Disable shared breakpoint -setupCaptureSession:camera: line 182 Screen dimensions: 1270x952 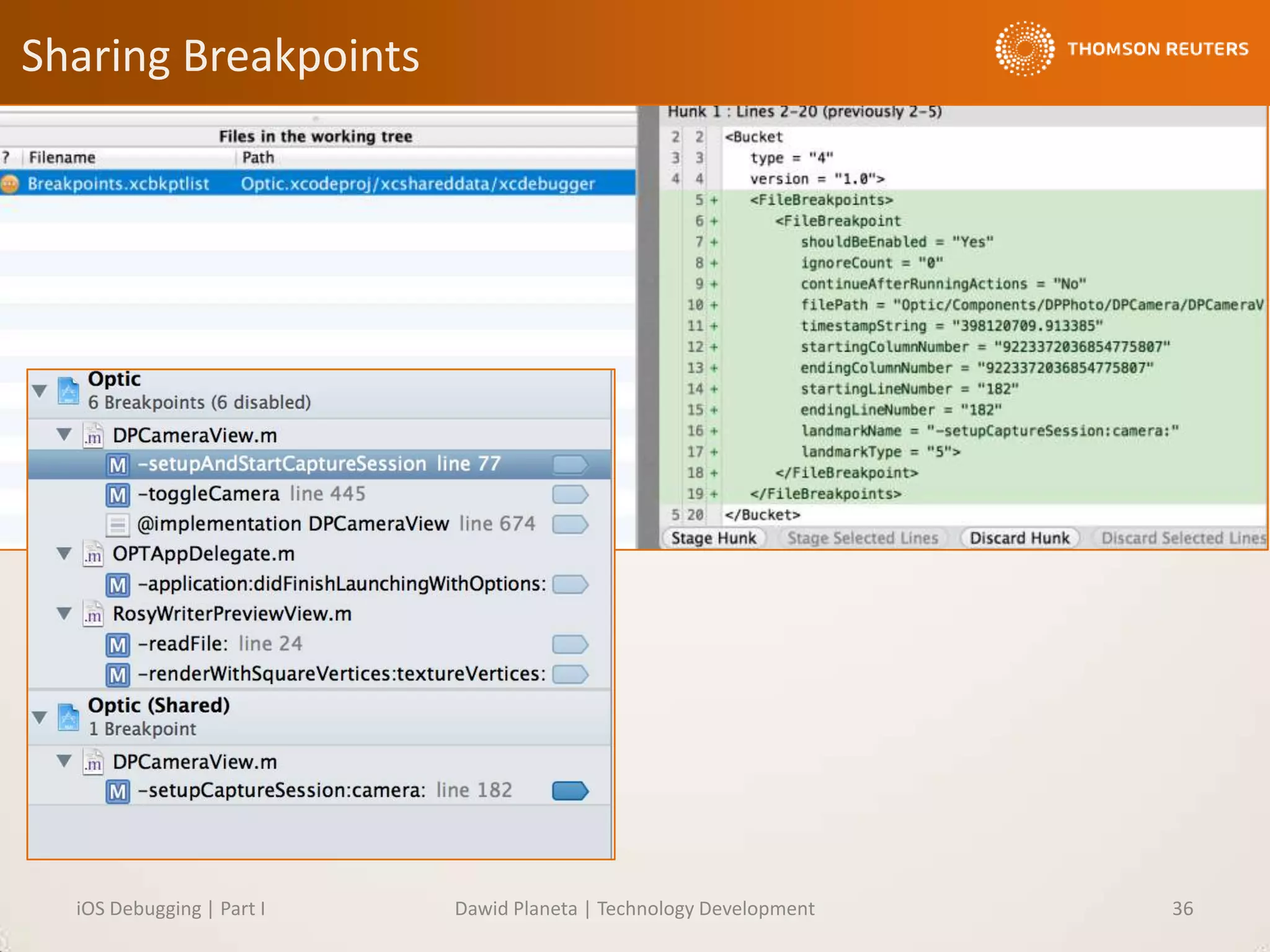(570, 791)
